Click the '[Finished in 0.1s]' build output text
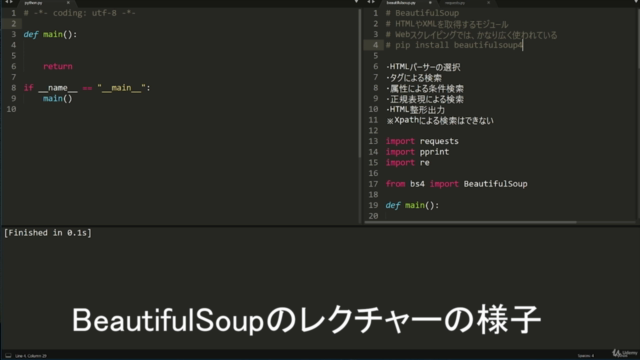This screenshot has width=640, height=360. [x=48, y=233]
